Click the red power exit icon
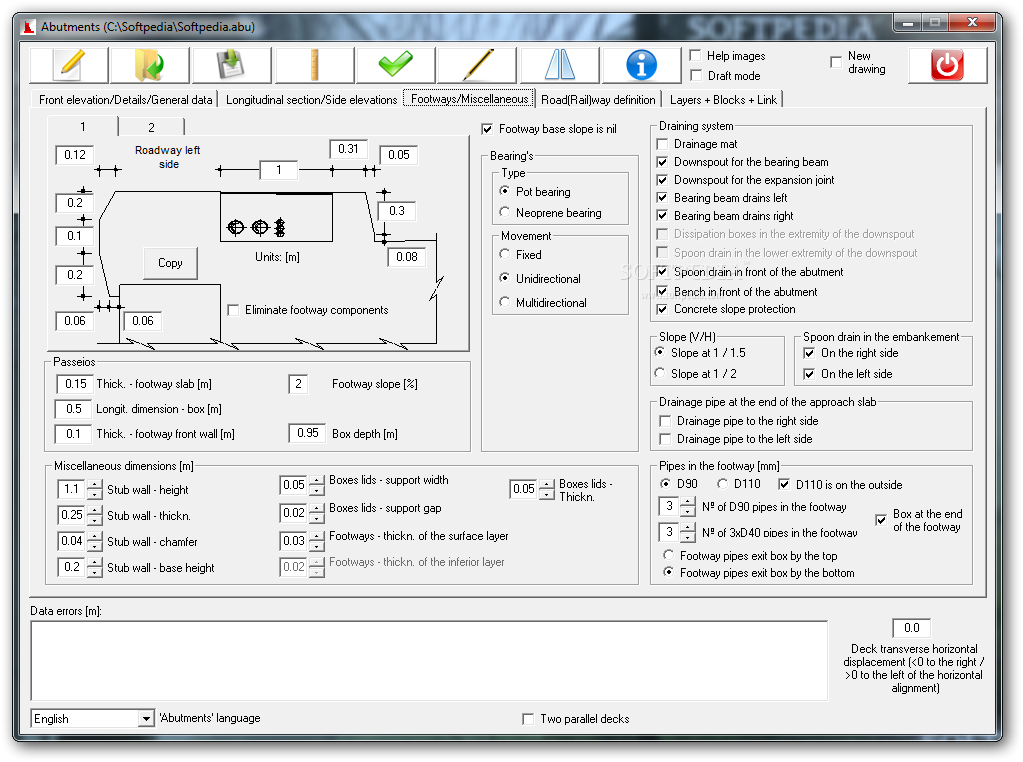 click(x=947, y=65)
